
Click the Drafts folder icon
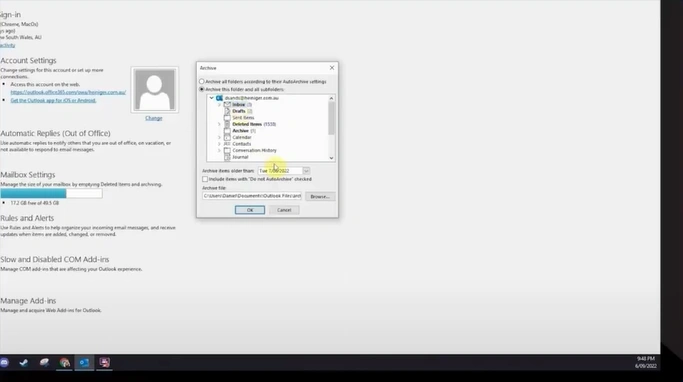click(x=227, y=111)
